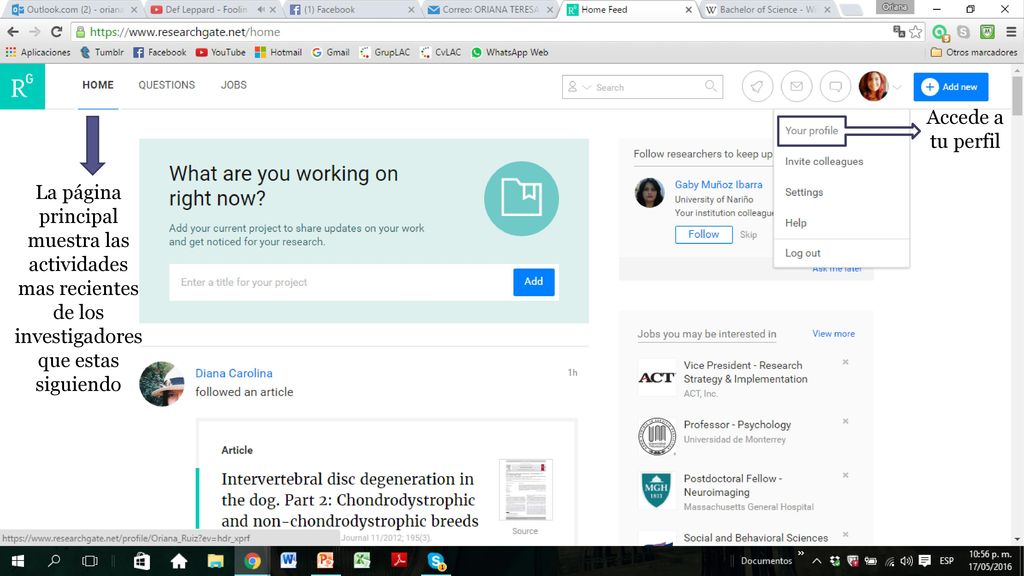Skip the Gaby Muñoz Ibarra suggestion
Screen dimensions: 1024x576
(x=748, y=234)
